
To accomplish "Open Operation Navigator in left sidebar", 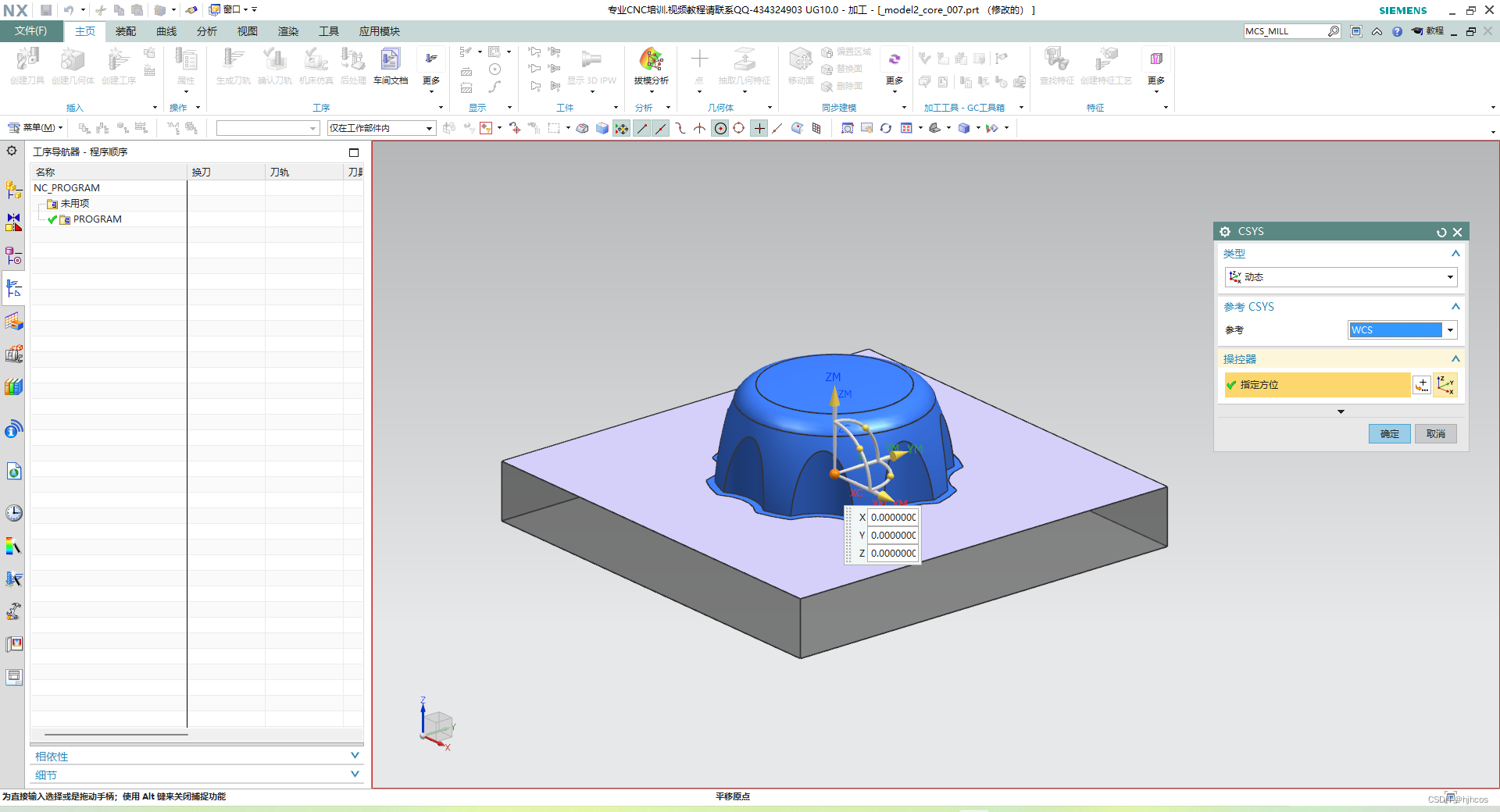I will coord(14,288).
